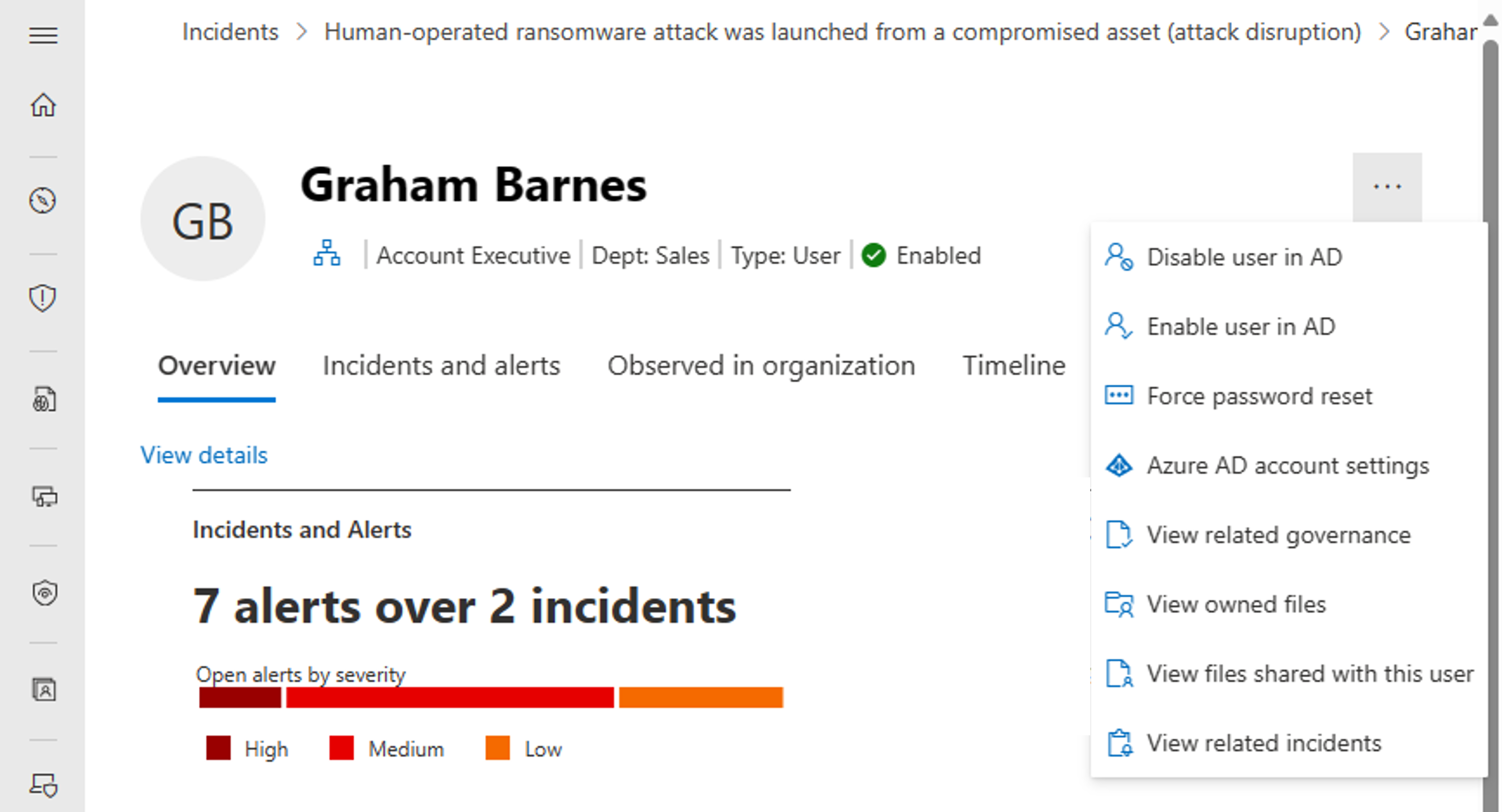Click the View related incidents icon
The height and width of the screenshot is (812, 1502).
coord(1119,742)
